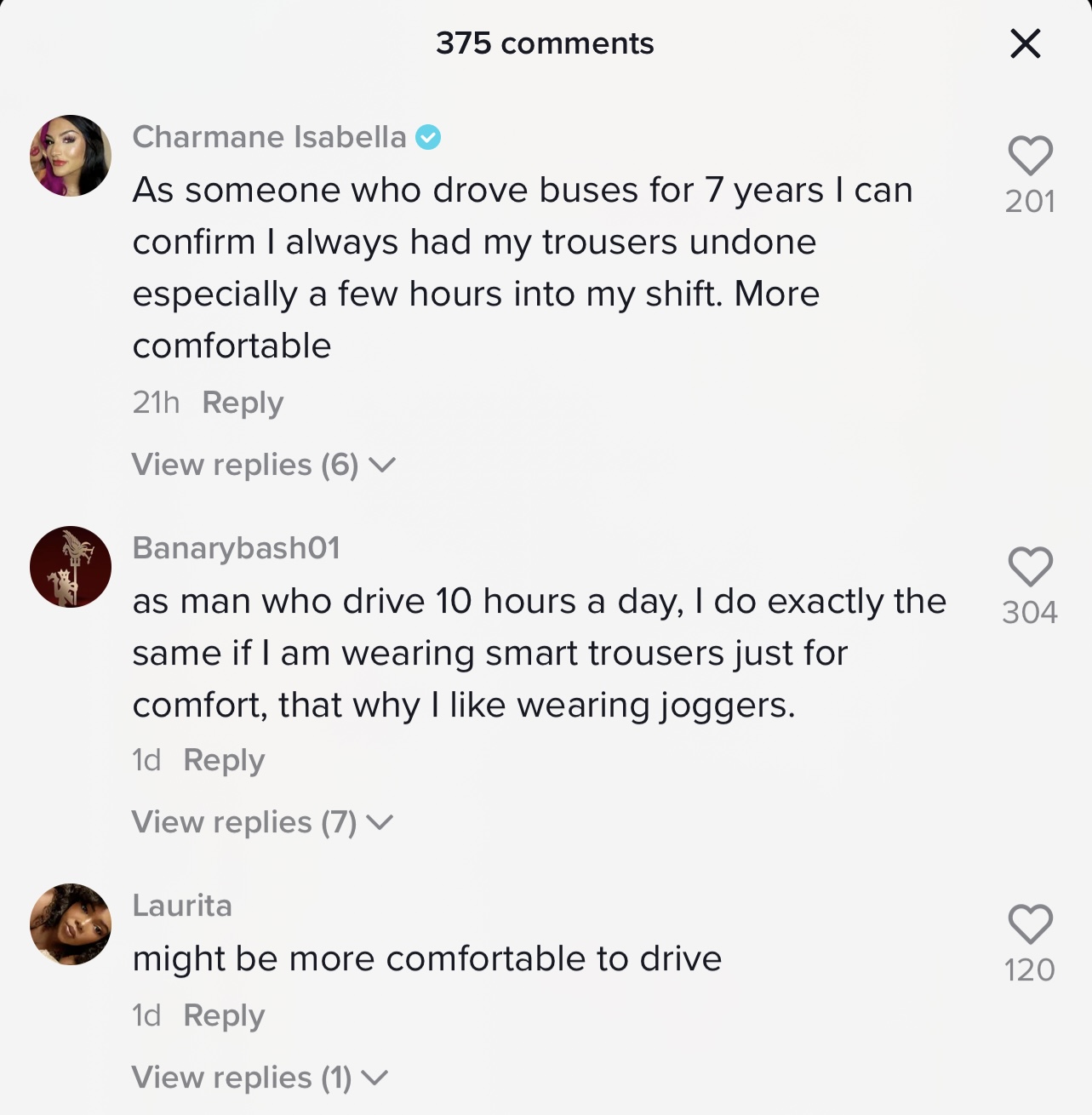
Task: Open Laurita's profile avatar
Action: click(x=71, y=924)
